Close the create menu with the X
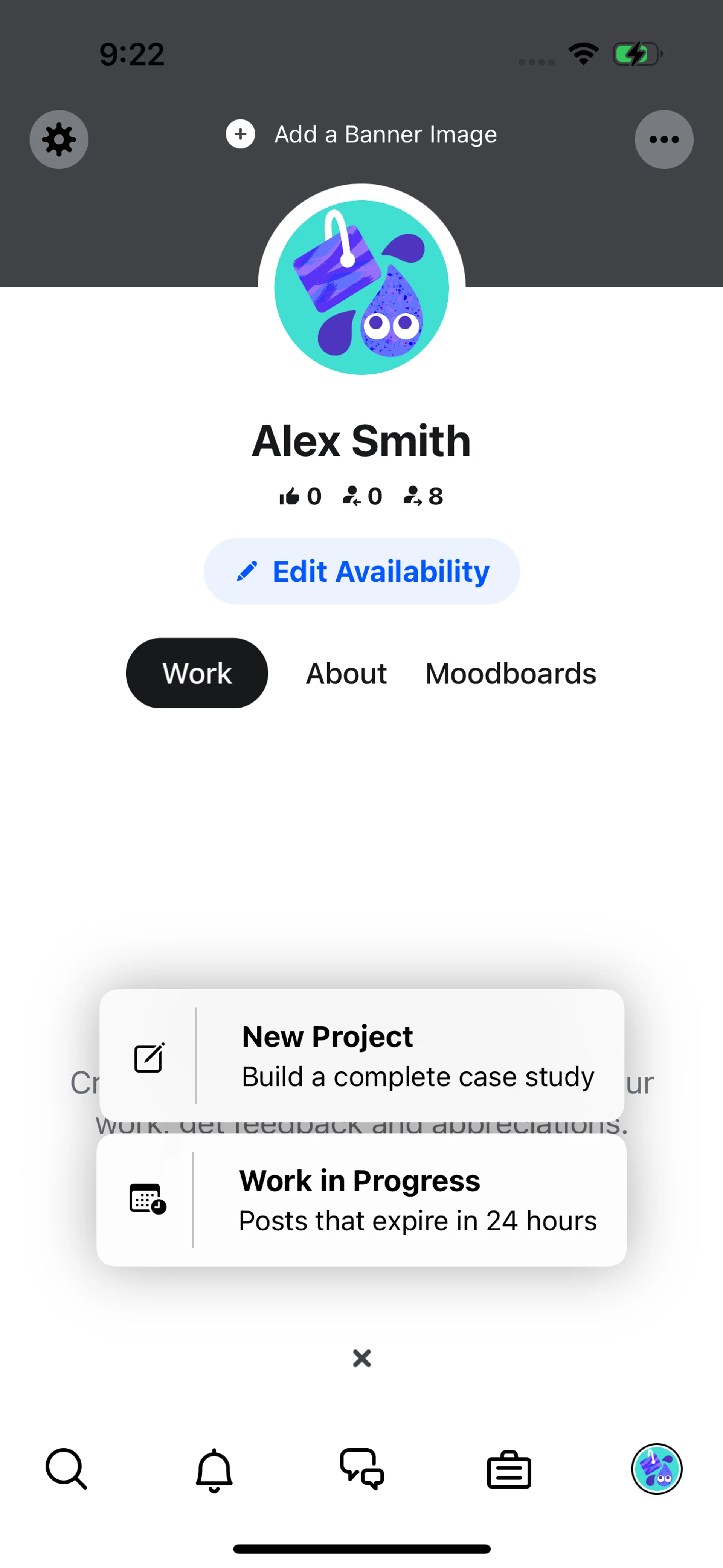The height and width of the screenshot is (1568, 723). [362, 1358]
